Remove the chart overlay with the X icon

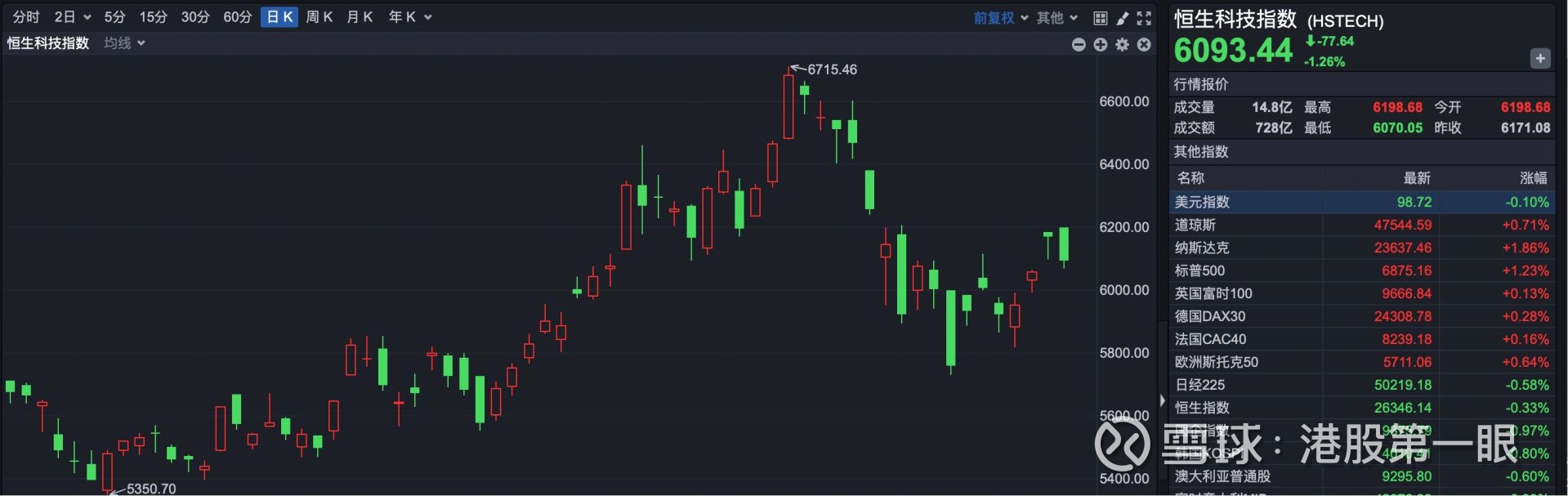point(1144,45)
